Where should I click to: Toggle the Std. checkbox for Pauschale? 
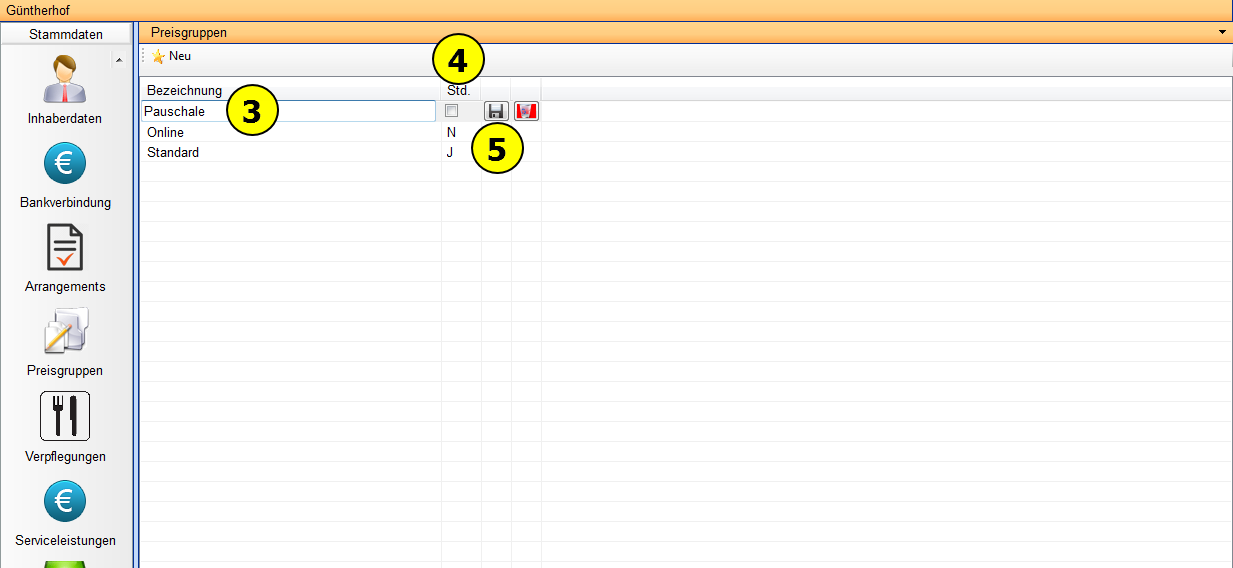point(451,111)
